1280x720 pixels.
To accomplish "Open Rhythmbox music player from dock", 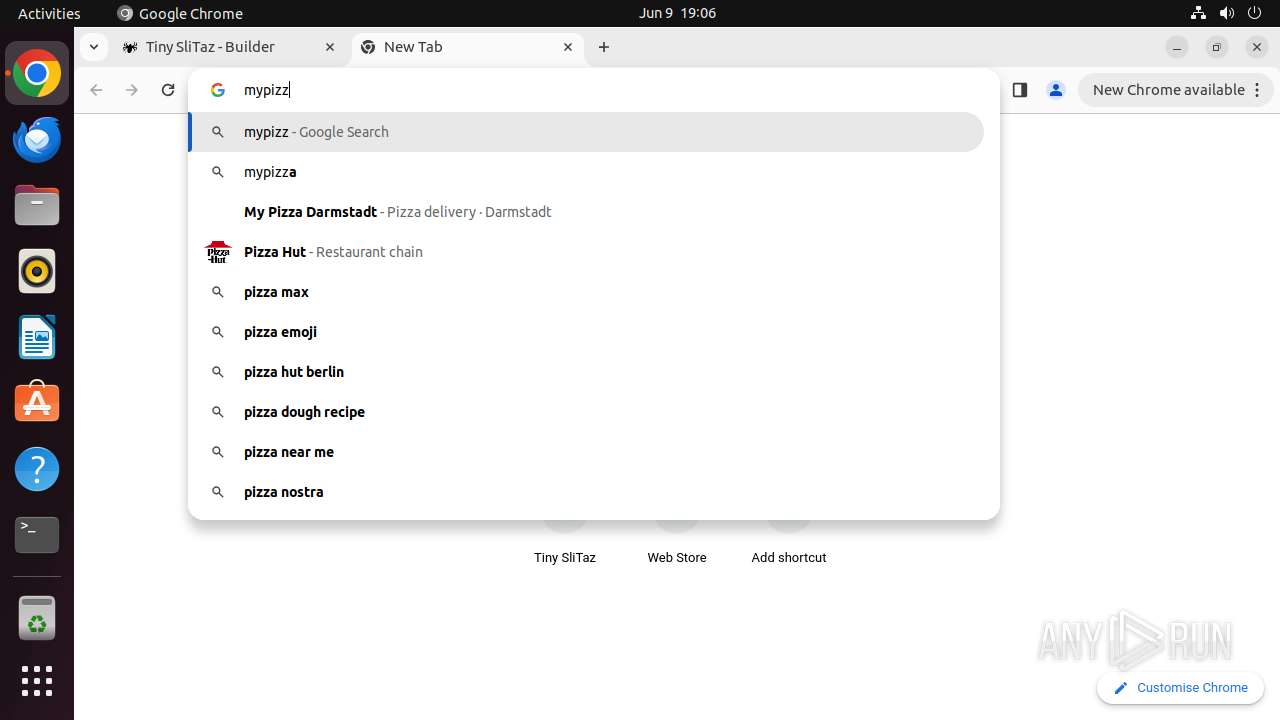I will pos(37,271).
